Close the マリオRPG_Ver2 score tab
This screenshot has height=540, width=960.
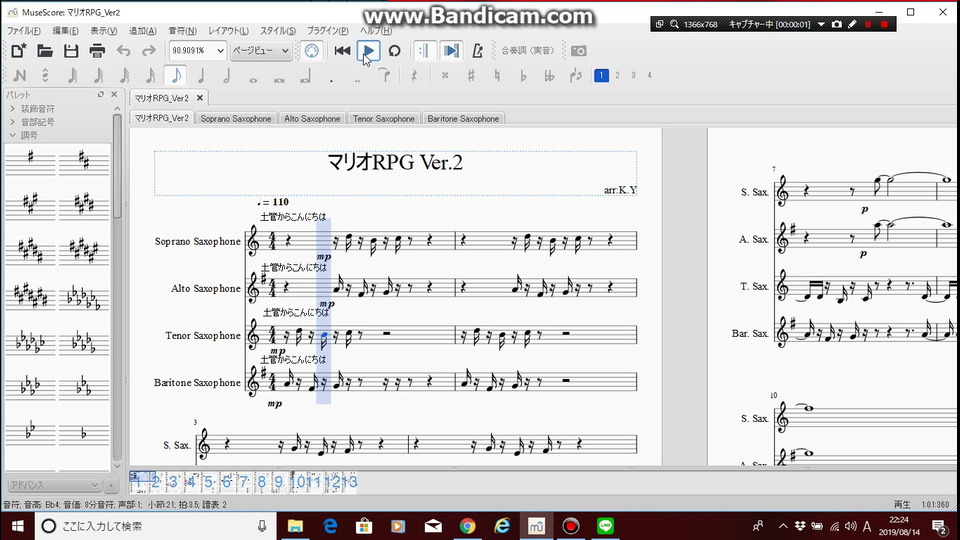click(200, 98)
